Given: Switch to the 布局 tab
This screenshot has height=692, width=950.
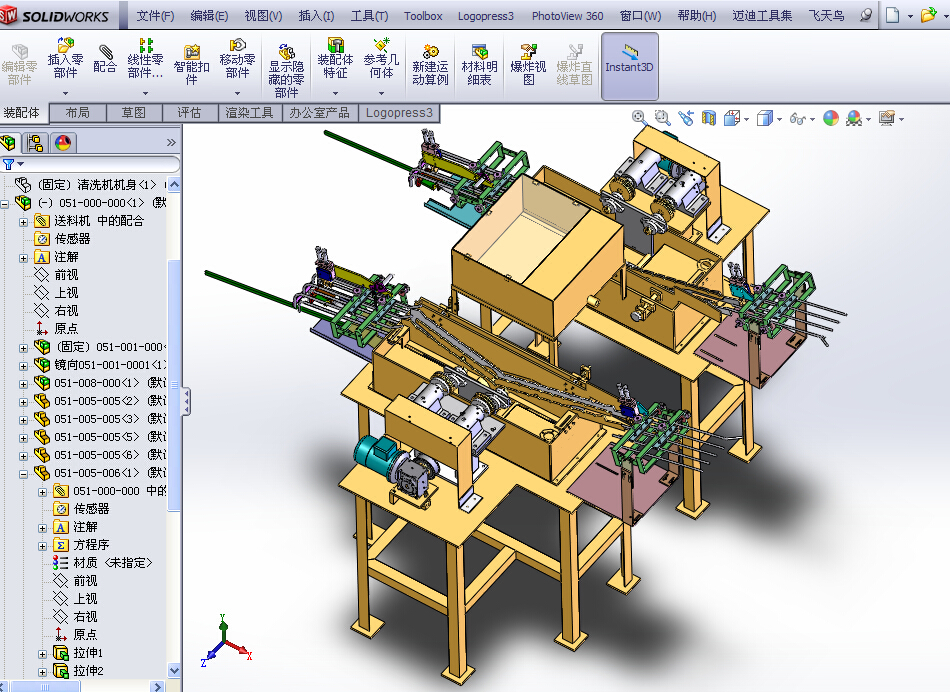Looking at the screenshot, I should tap(78, 113).
